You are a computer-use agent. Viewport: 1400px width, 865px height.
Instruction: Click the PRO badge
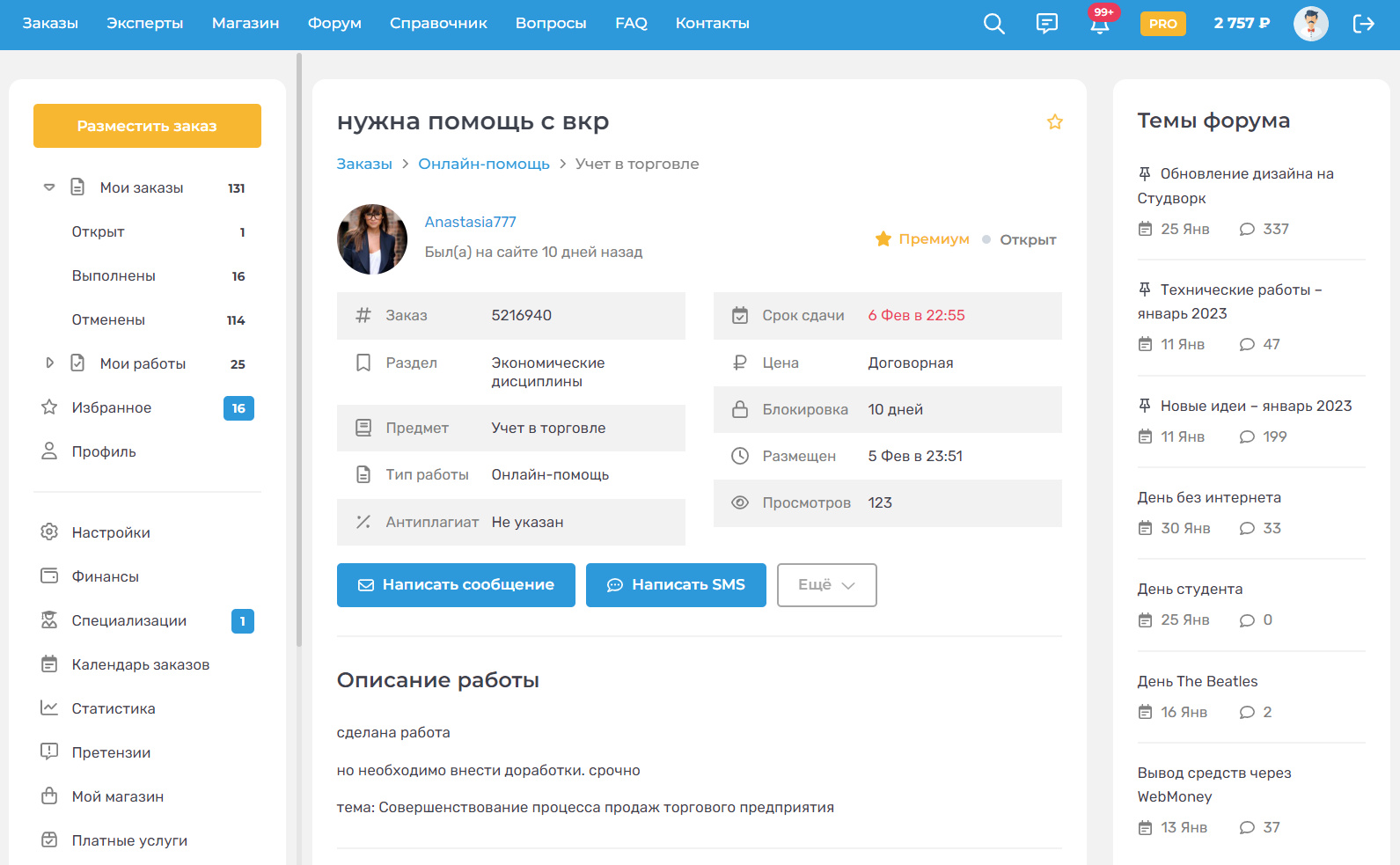(x=1162, y=24)
